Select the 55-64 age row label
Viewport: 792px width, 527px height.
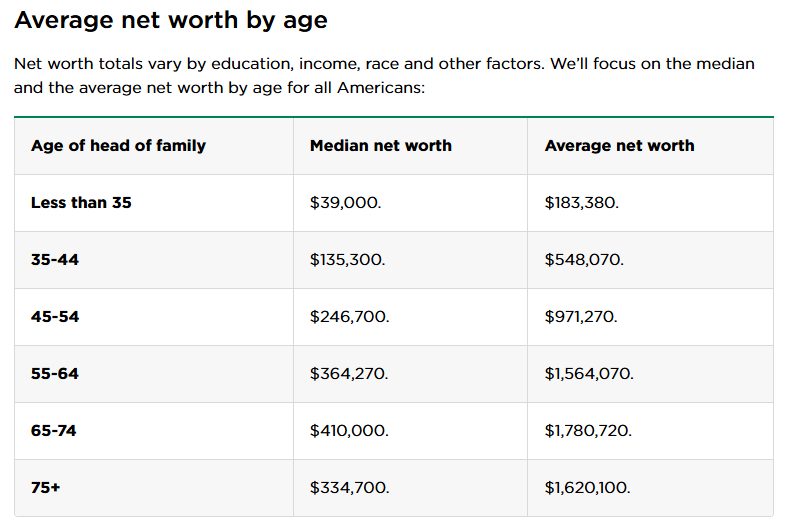55,374
